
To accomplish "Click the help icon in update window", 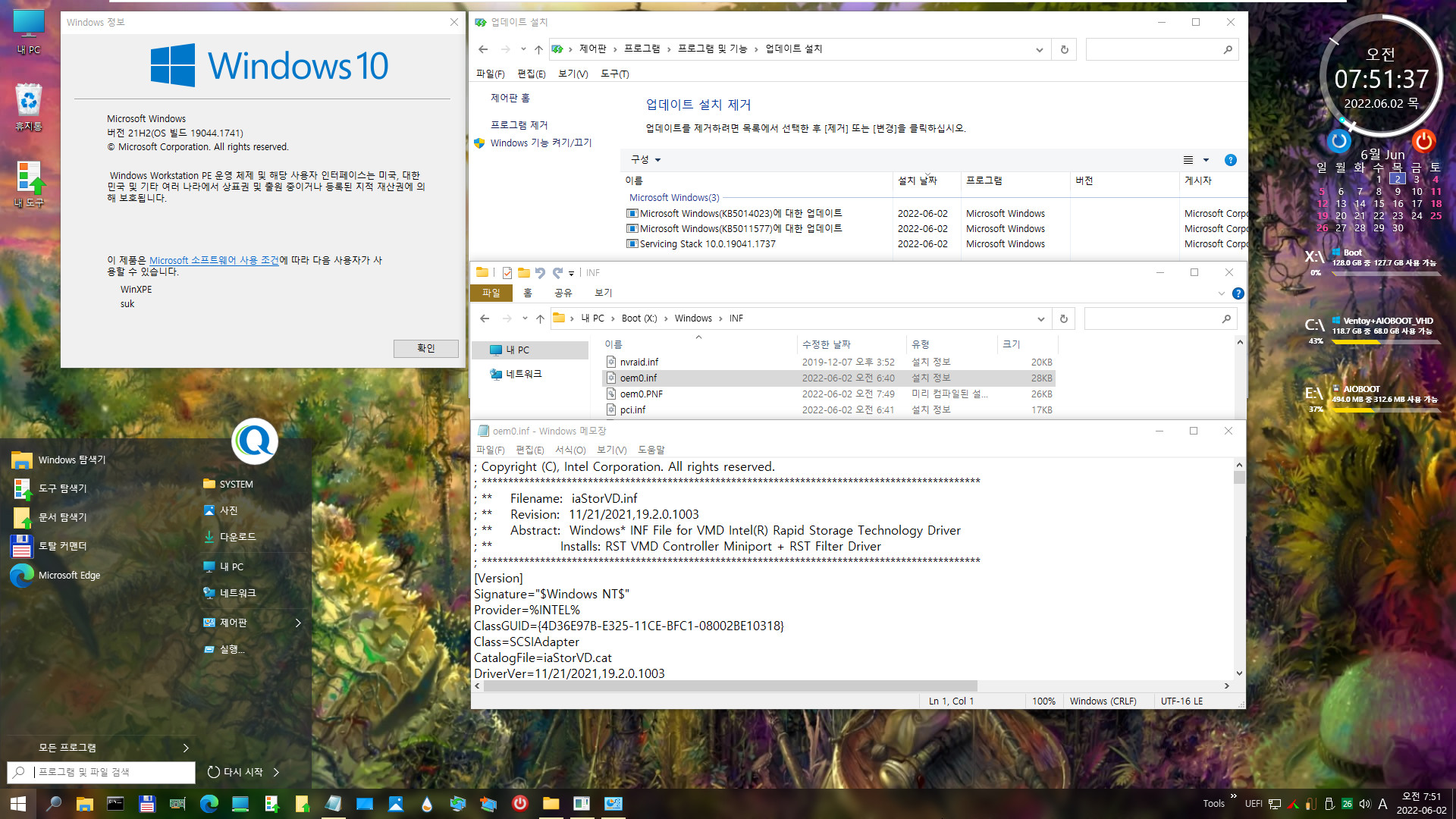I will (x=1231, y=160).
